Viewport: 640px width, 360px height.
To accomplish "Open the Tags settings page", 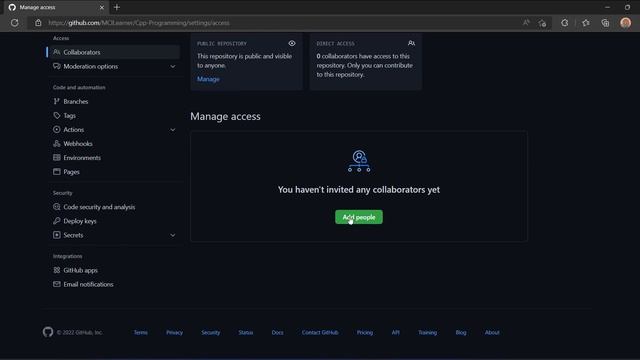I will coord(69,116).
